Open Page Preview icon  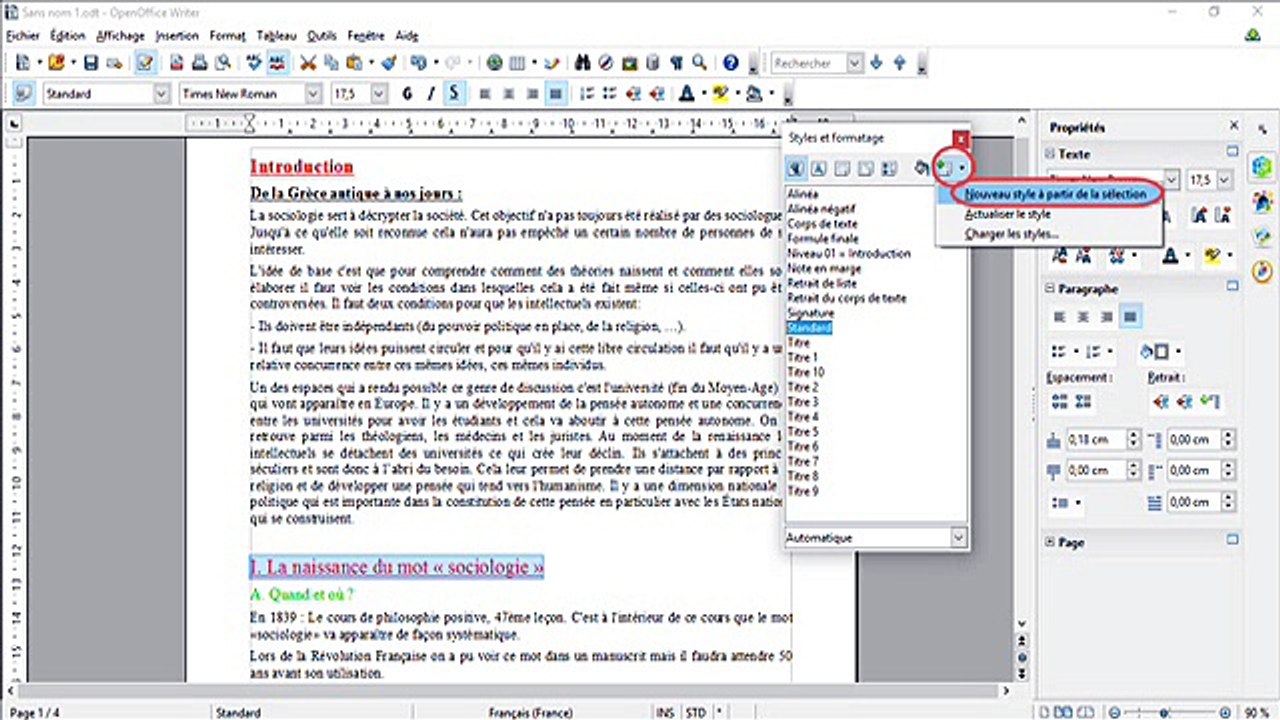(x=223, y=63)
